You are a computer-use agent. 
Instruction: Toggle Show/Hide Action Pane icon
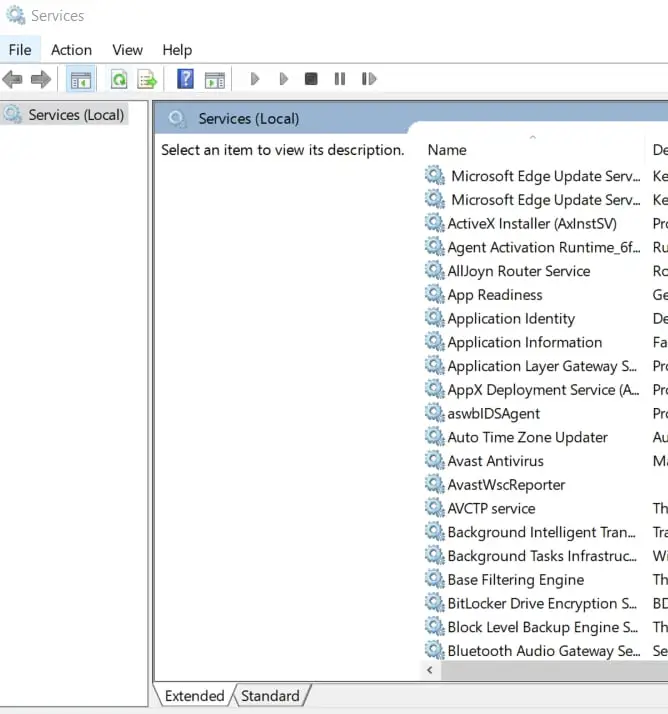(x=214, y=80)
